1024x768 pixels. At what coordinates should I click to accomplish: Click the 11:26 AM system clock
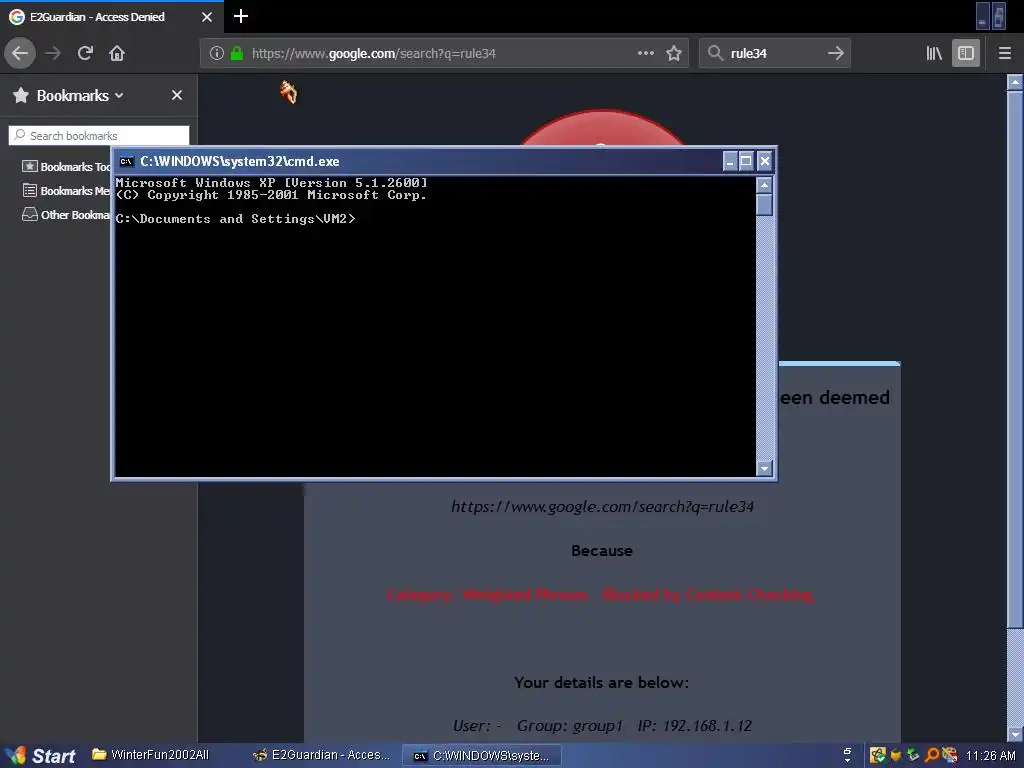[990, 756]
